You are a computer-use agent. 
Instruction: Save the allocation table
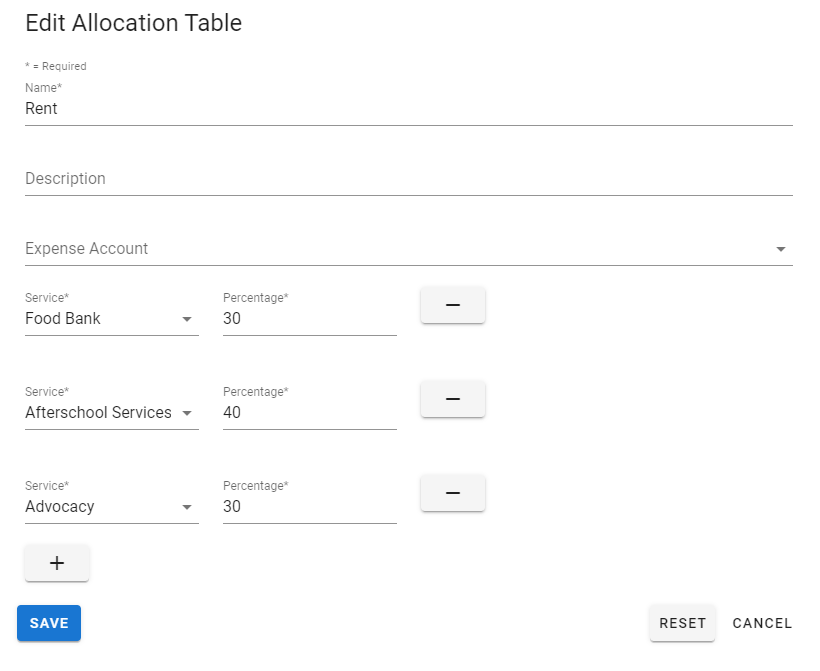[x=48, y=622]
